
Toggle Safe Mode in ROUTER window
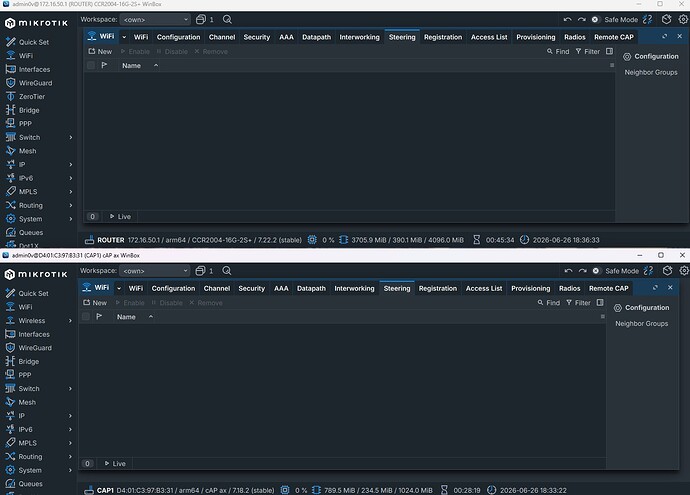pyautogui.click(x=615, y=19)
